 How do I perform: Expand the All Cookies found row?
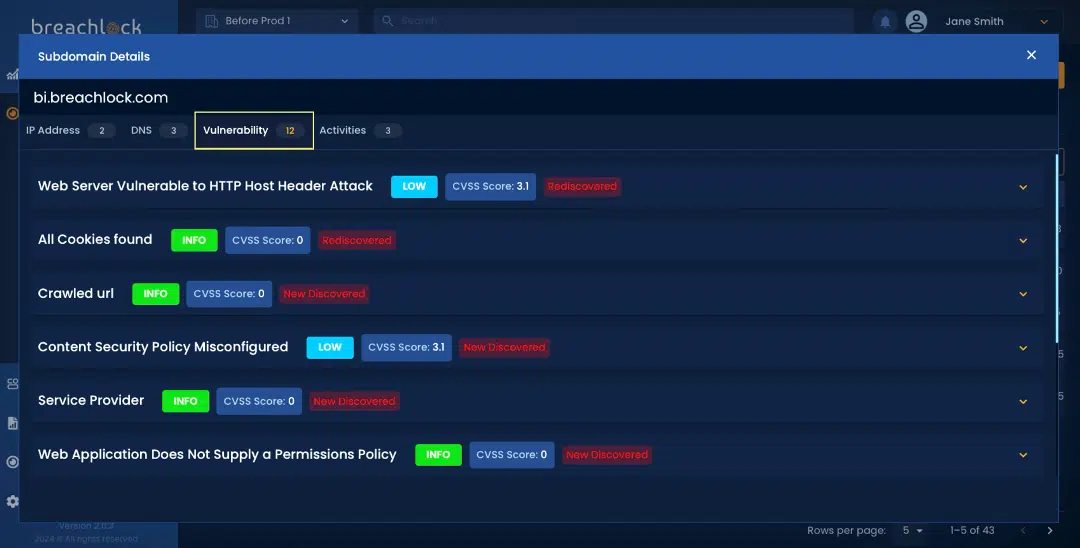(x=1024, y=241)
